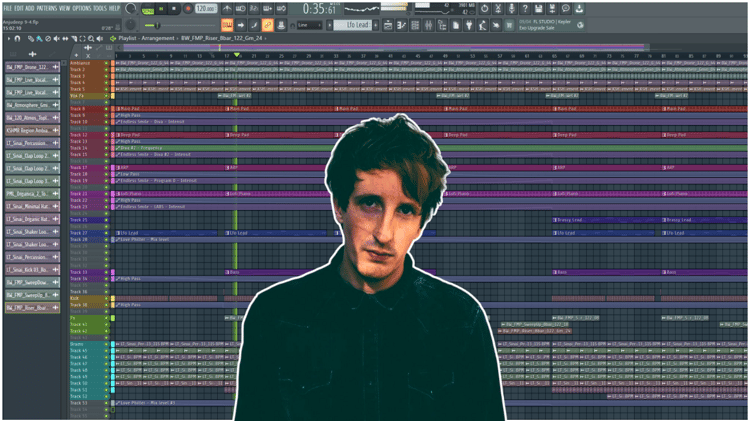Open the tempo tapper icon
Image resolution: width=750 pixels, height=421 pixels.
tap(482, 25)
